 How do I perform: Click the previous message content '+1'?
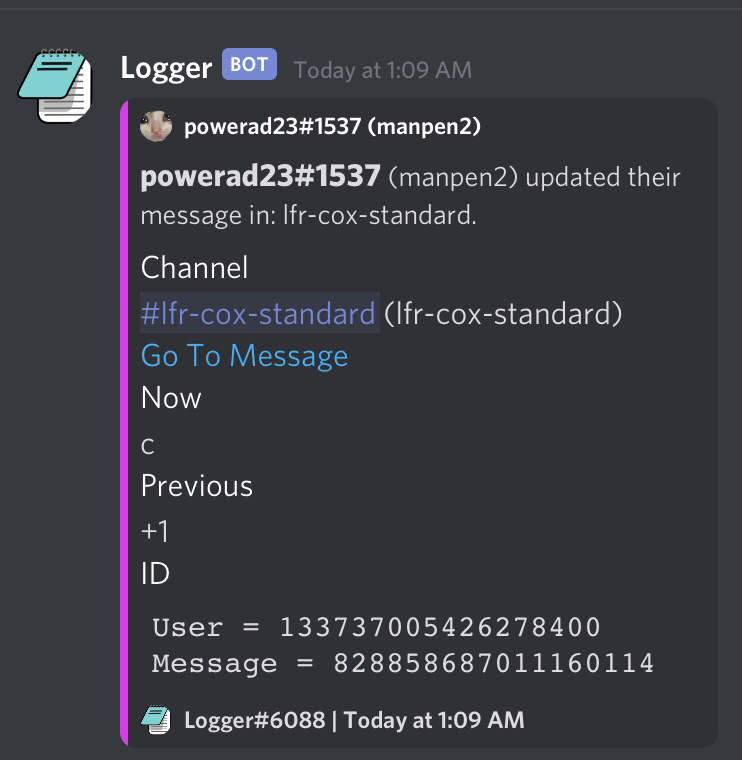coord(155,531)
